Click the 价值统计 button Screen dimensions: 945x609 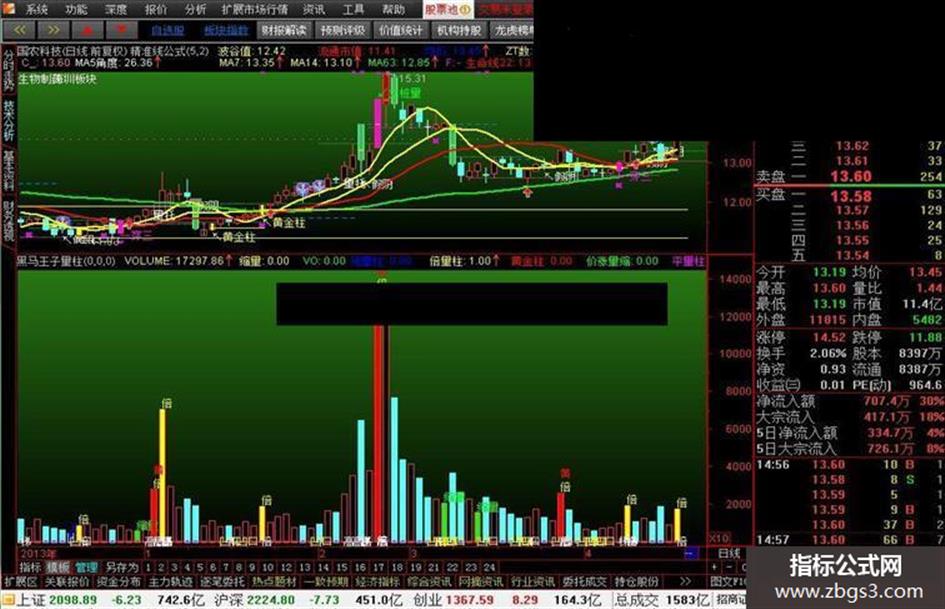[401, 30]
